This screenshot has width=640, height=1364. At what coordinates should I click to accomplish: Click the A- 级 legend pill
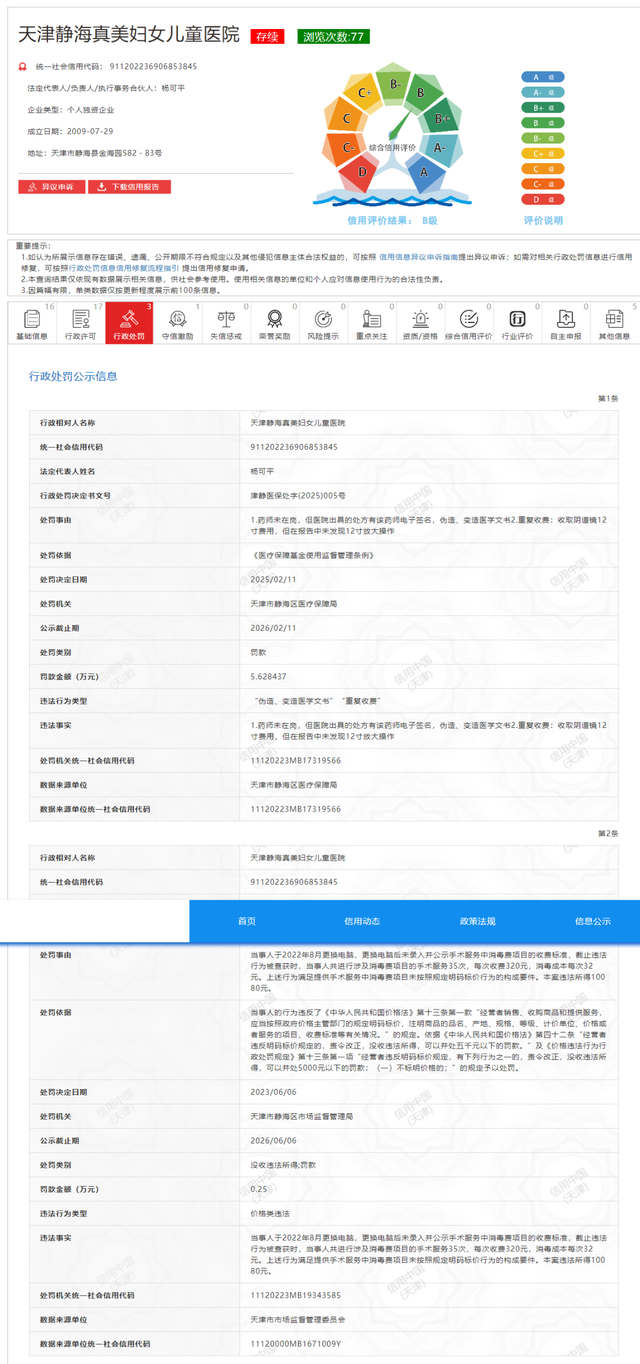[543, 92]
